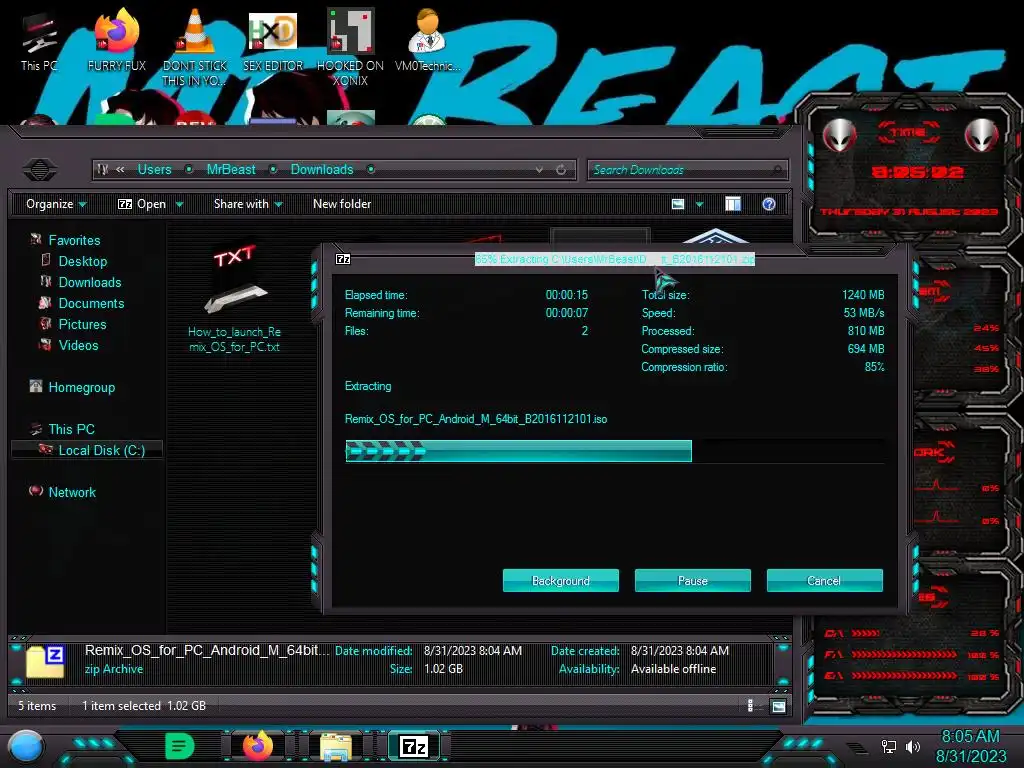Click the right alien head on clock widget
This screenshot has width=1024, height=768.
click(x=982, y=135)
